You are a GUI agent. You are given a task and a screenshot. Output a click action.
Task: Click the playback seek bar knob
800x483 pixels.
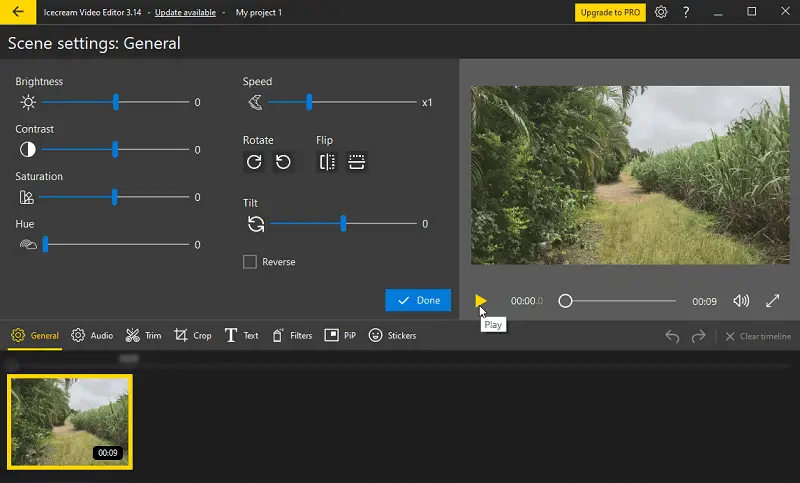[565, 301]
